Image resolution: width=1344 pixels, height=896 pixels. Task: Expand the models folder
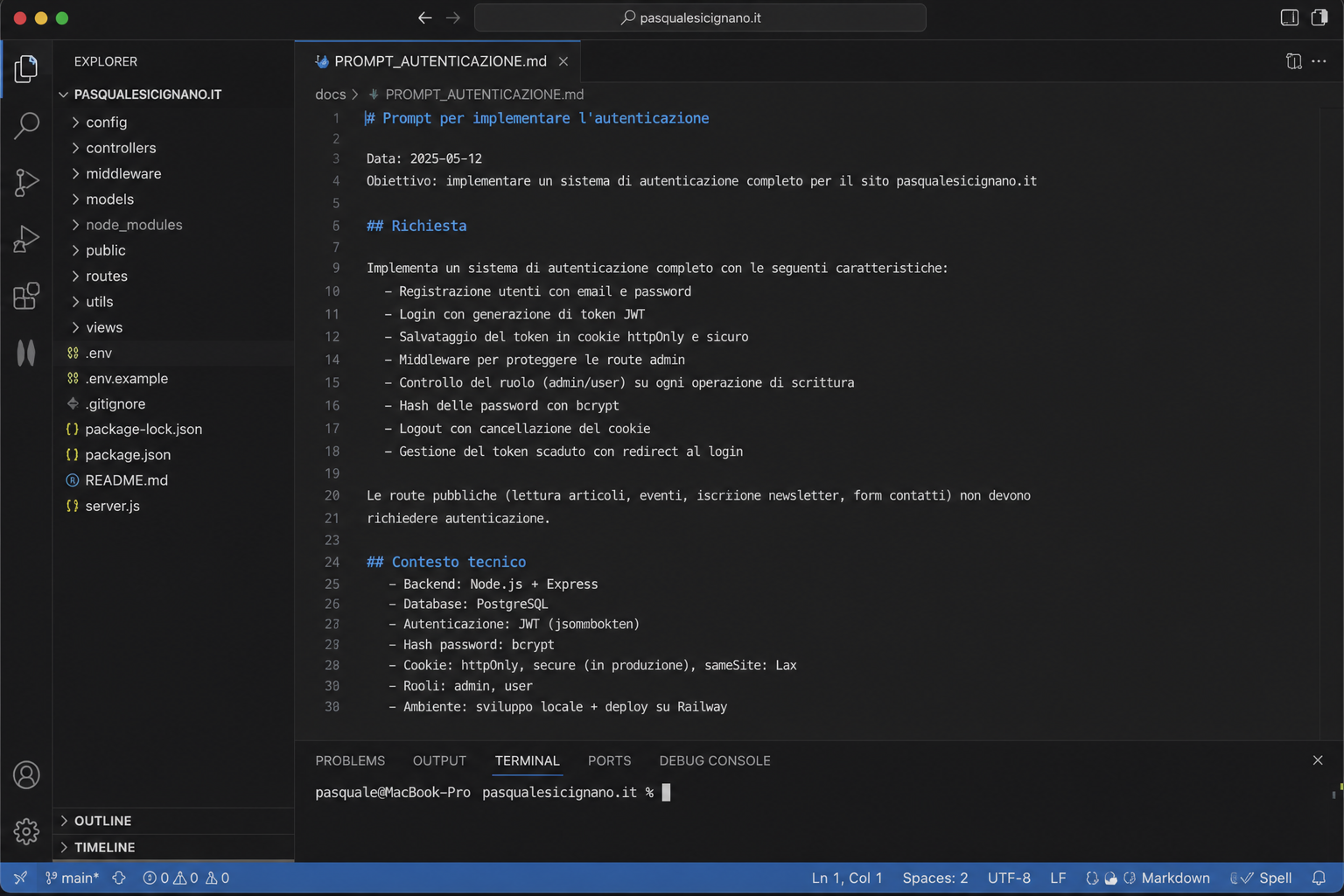tap(173, 199)
